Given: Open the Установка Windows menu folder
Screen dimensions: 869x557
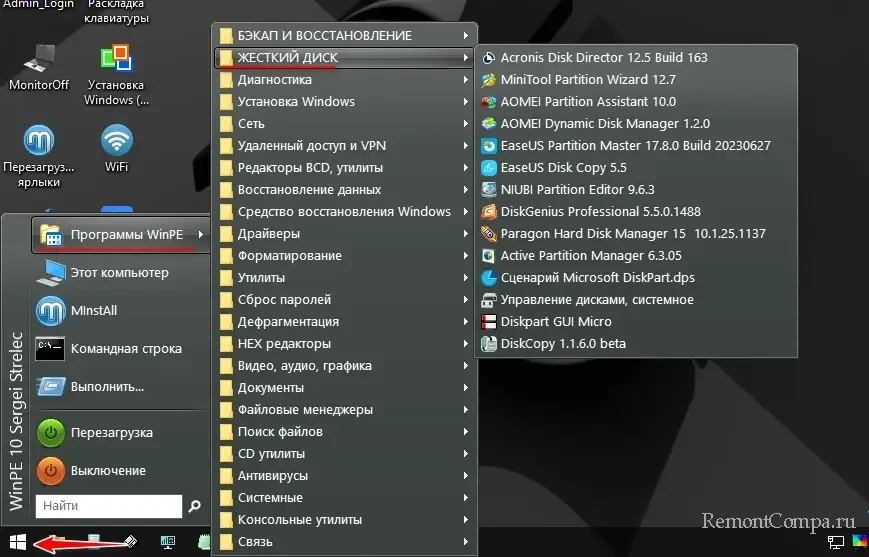Looking at the screenshot, I should [345, 102].
